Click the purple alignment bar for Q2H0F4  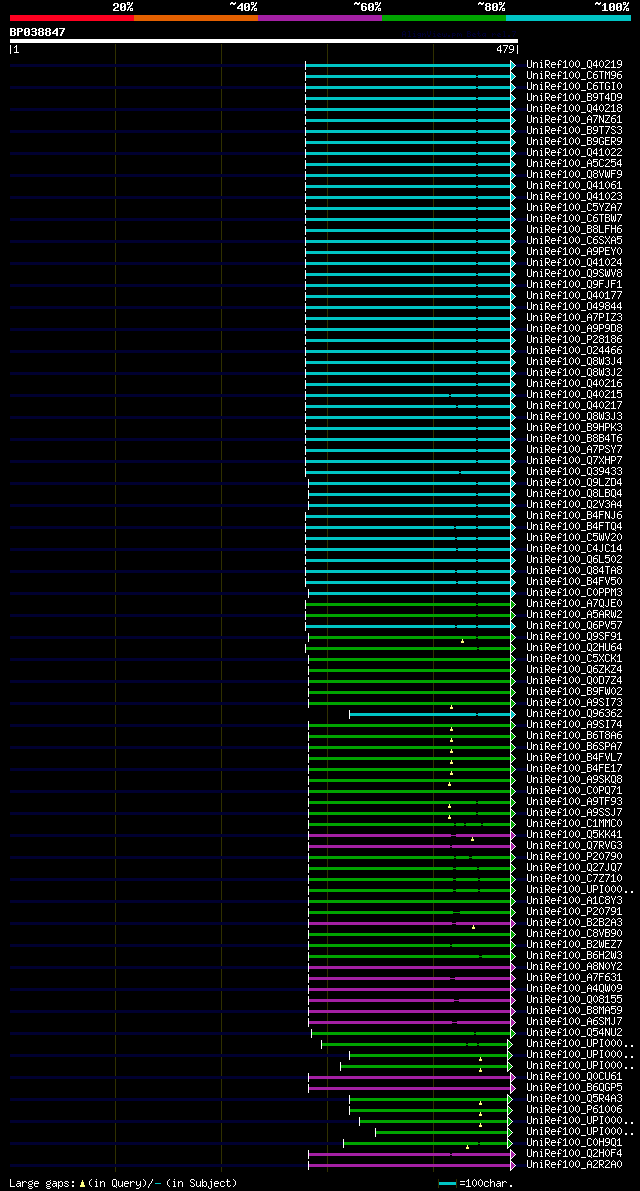tap(411, 1154)
